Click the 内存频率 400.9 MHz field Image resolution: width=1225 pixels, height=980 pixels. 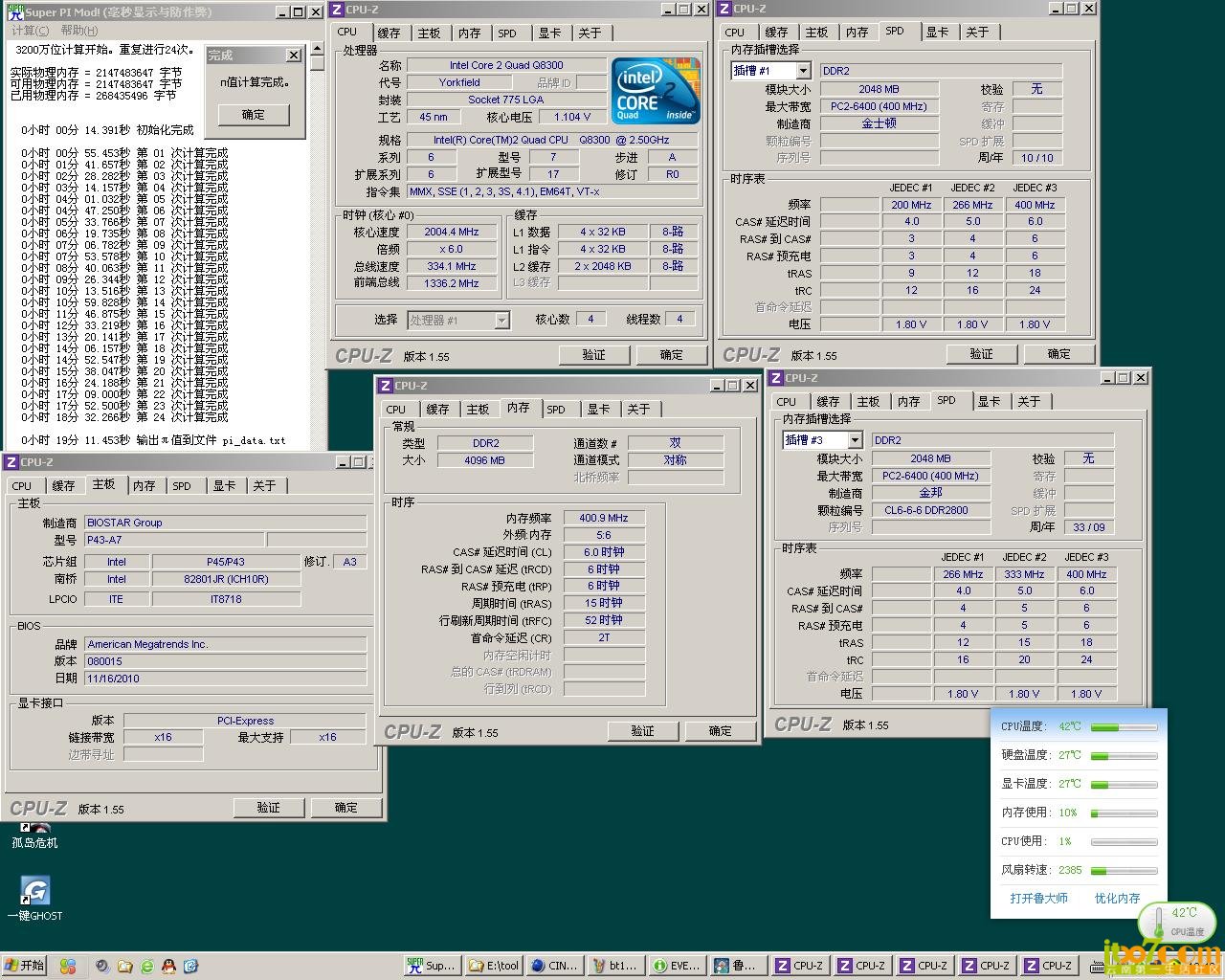604,518
